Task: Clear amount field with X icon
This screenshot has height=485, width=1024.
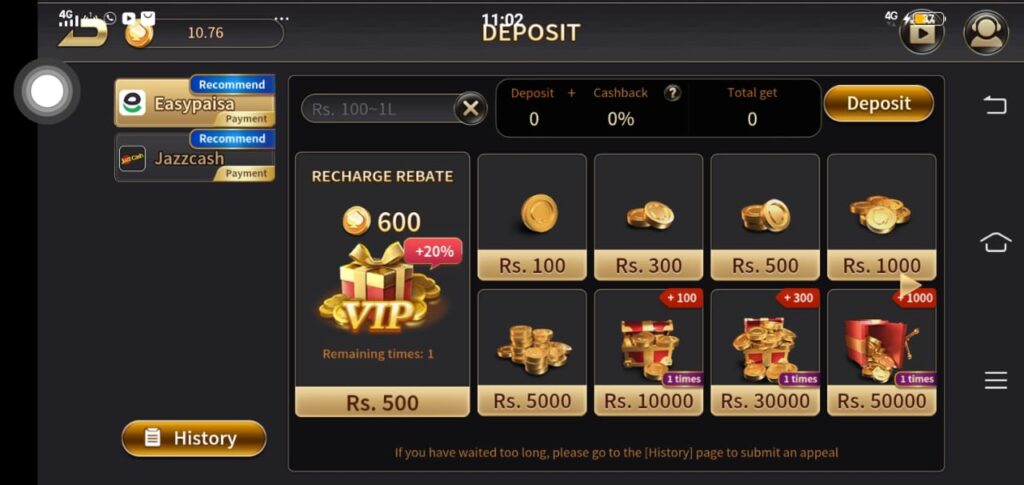Action: click(470, 108)
